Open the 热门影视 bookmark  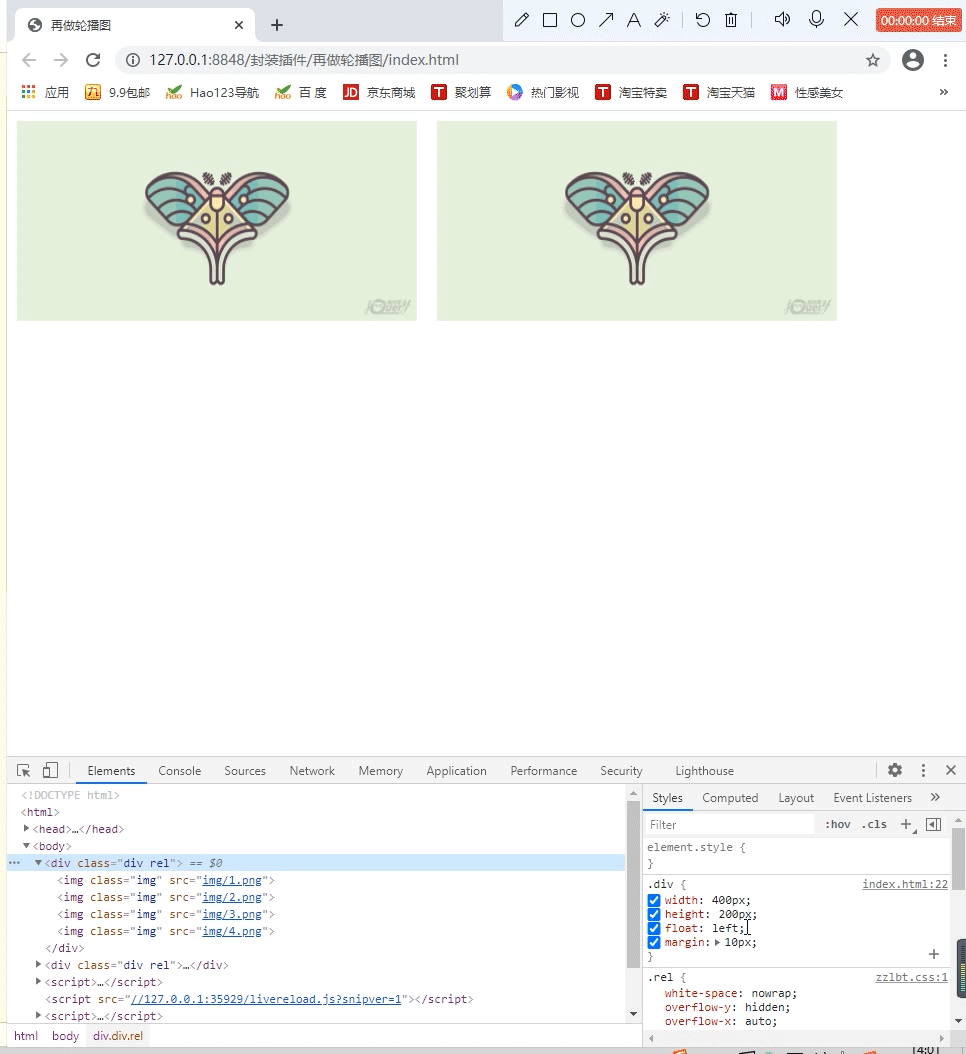[543, 92]
